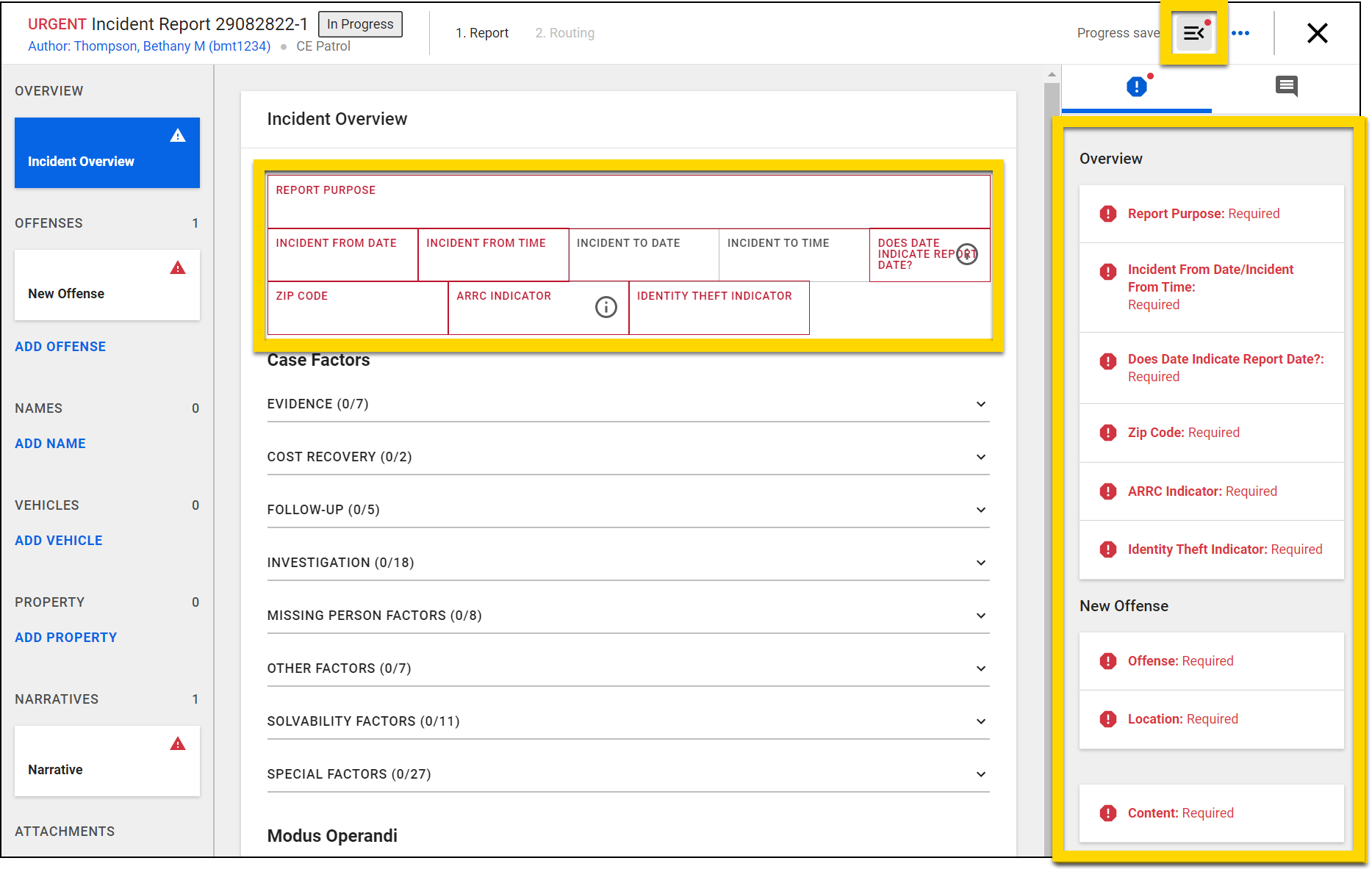Screen dimensions: 1372x869
Task: Click the ARRC Indicator info icon
Action: click(x=605, y=307)
